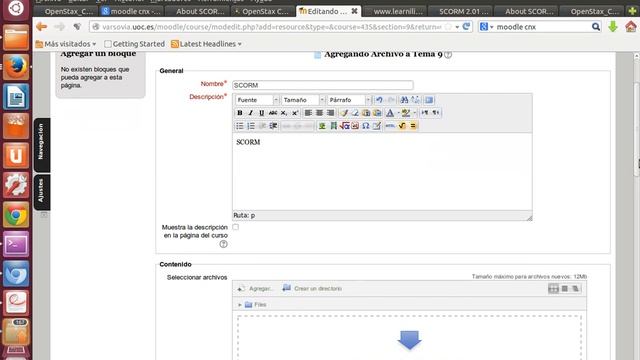
Task: Switch file manager to tree view
Action: click(576, 289)
